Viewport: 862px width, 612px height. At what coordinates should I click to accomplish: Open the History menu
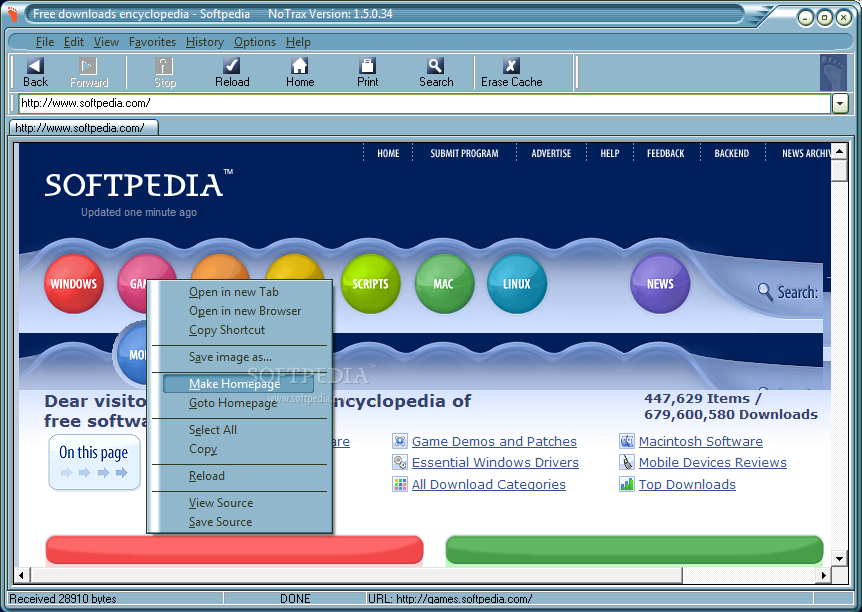tap(205, 42)
